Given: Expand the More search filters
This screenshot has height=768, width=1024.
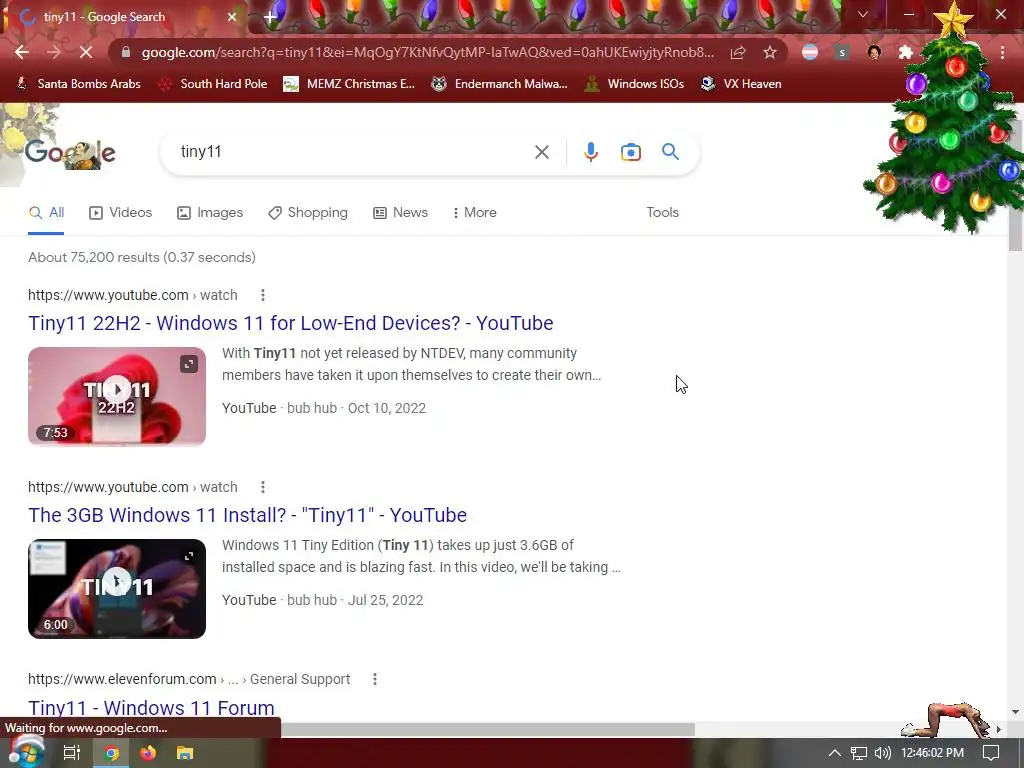Looking at the screenshot, I should (x=475, y=213).
